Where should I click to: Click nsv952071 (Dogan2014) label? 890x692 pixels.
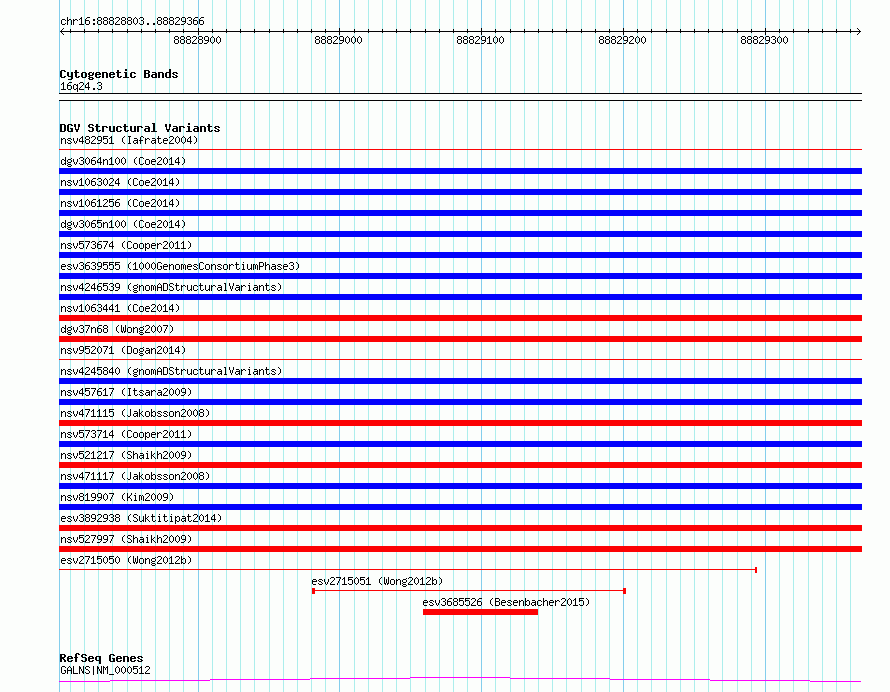click(123, 350)
